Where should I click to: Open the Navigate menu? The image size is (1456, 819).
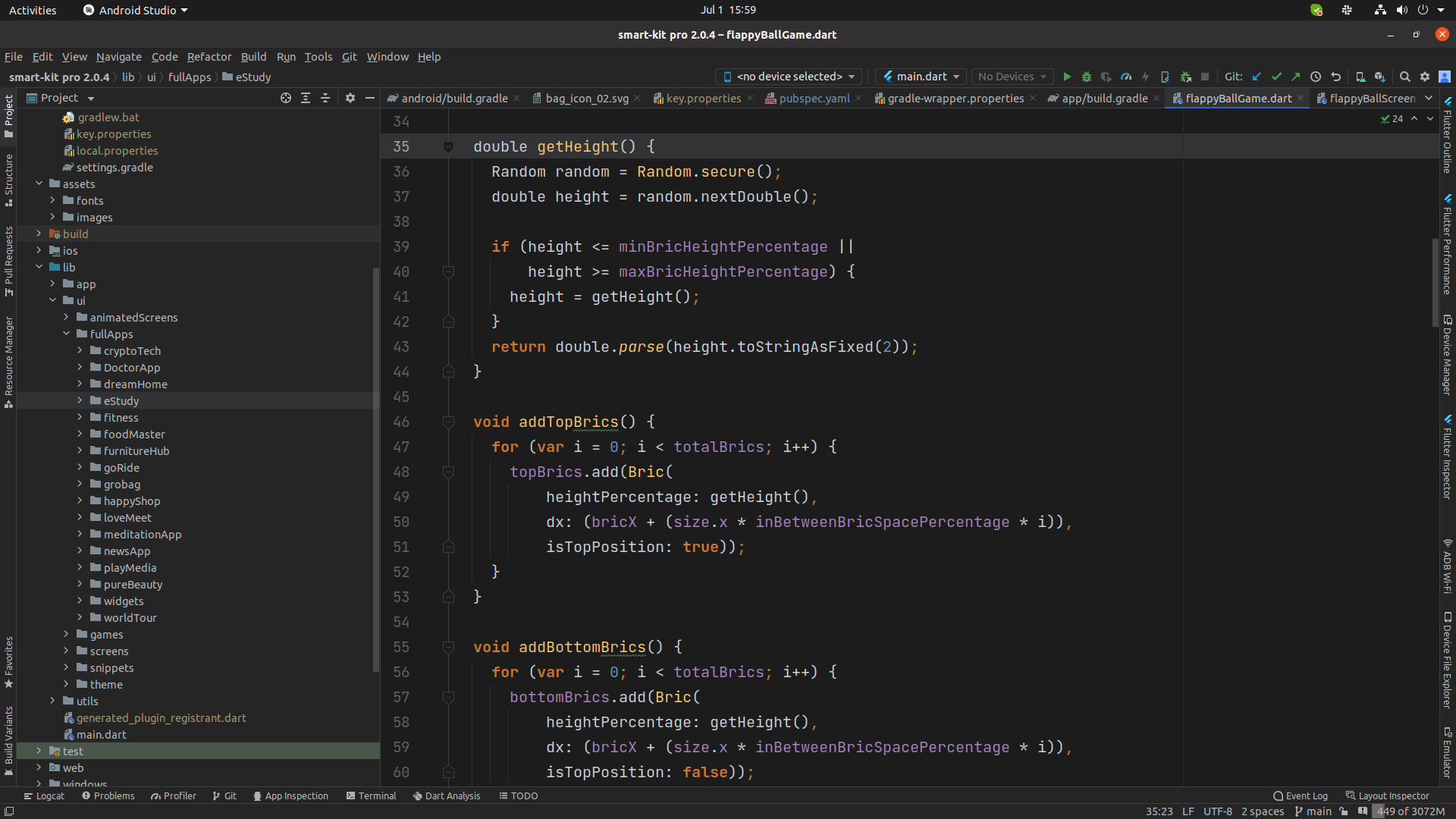pos(118,57)
